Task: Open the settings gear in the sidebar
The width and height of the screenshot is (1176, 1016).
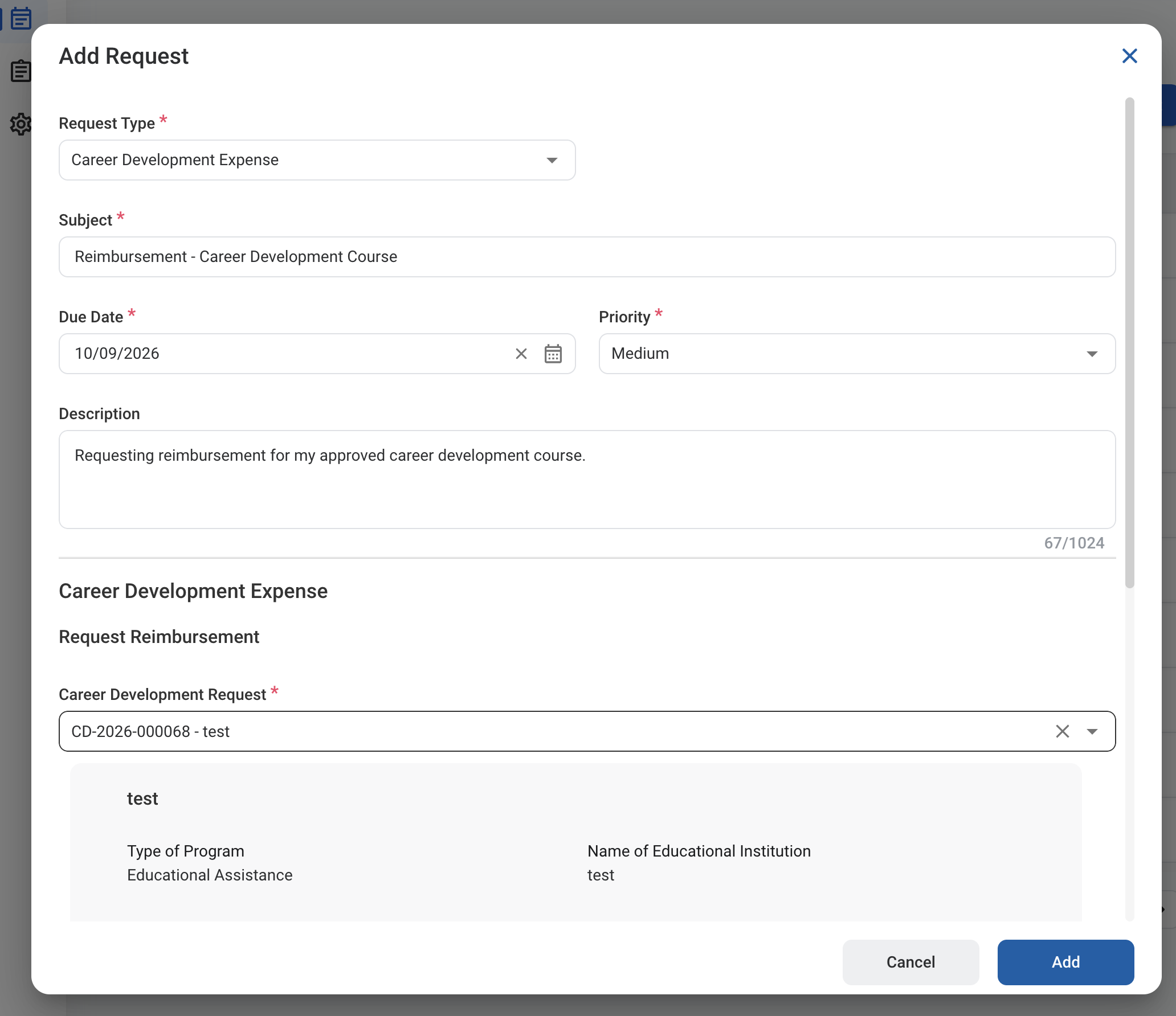Action: (21, 124)
